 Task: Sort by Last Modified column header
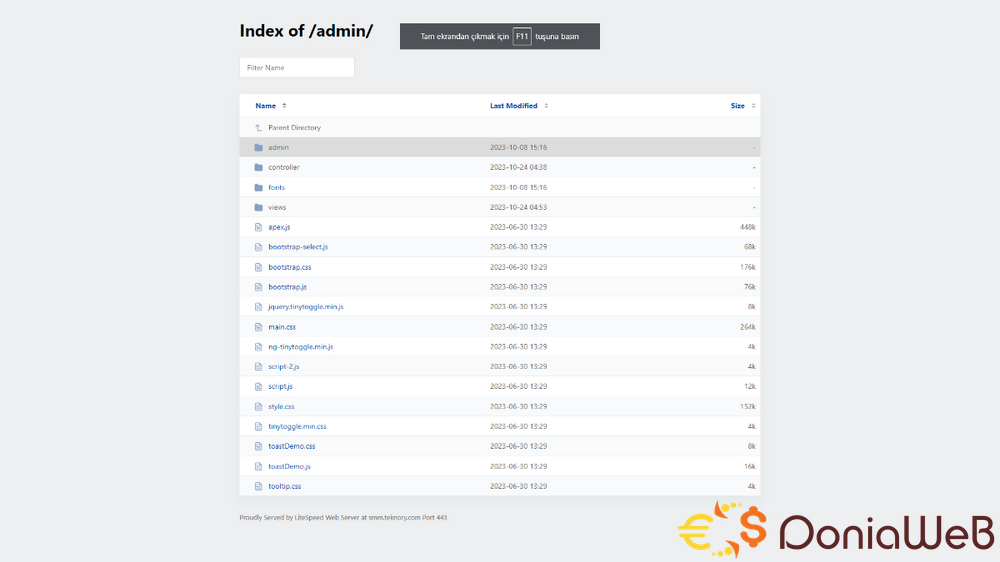(x=513, y=106)
